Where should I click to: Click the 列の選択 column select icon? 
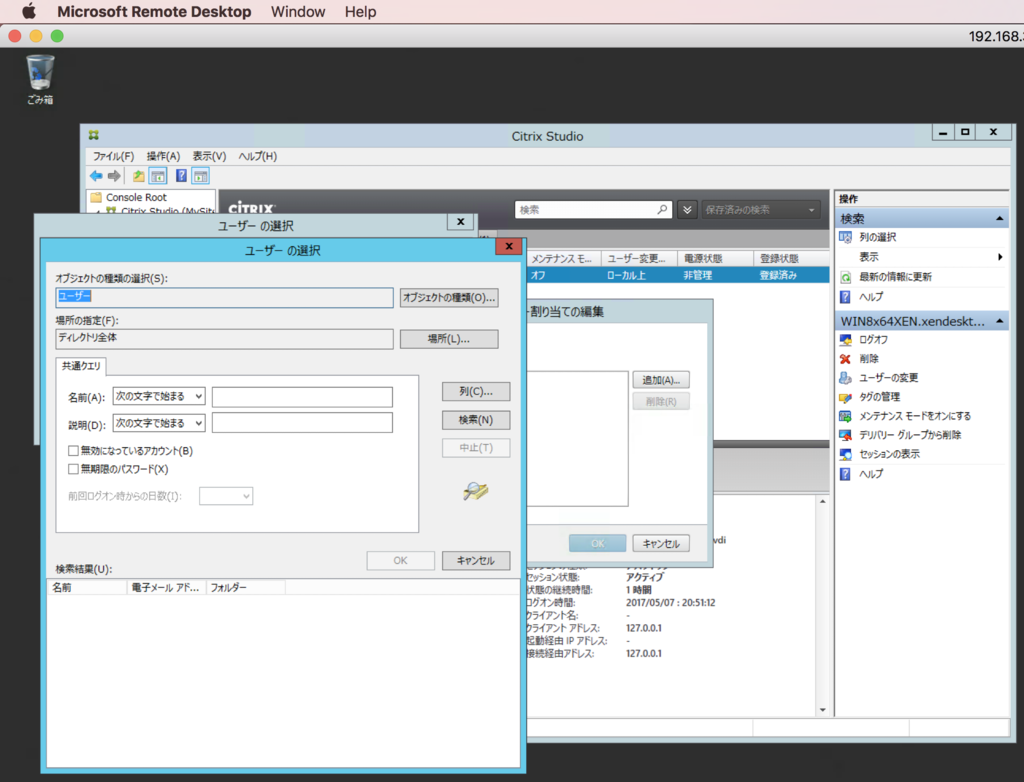click(x=845, y=237)
